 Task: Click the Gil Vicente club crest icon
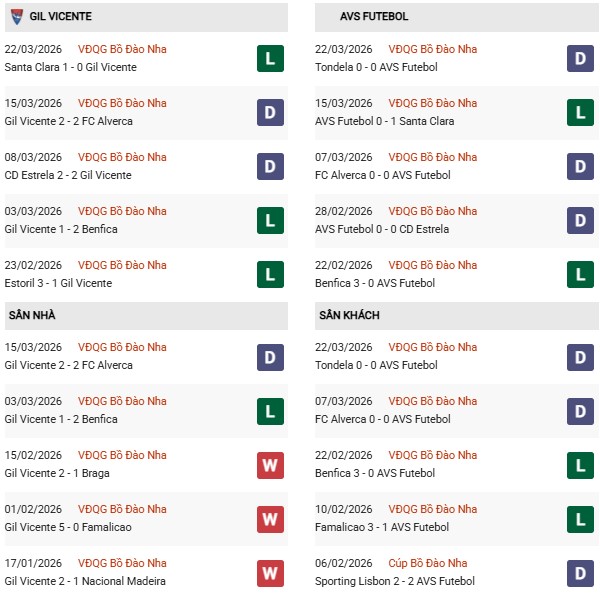[16, 17]
